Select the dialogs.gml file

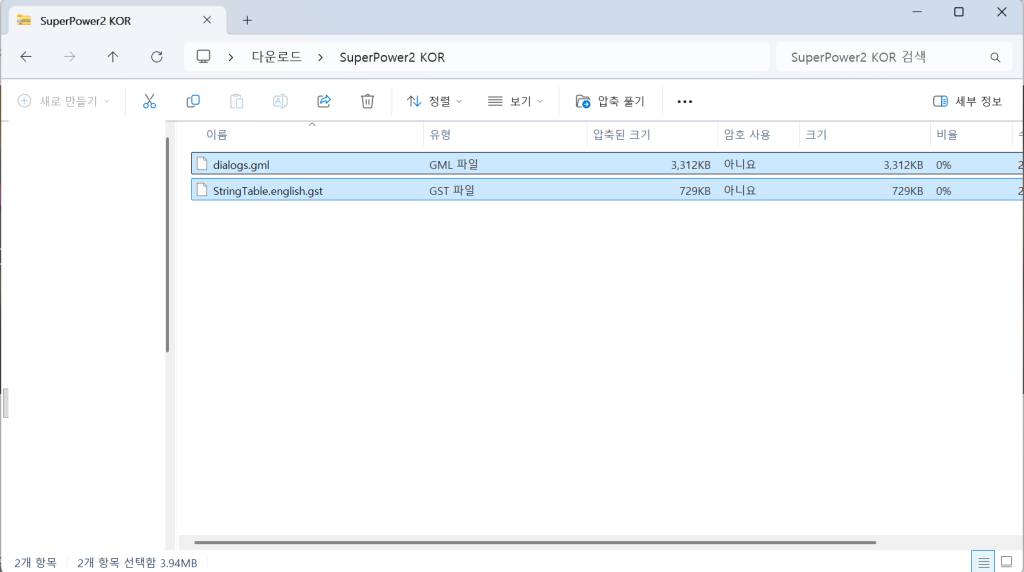(x=242, y=164)
